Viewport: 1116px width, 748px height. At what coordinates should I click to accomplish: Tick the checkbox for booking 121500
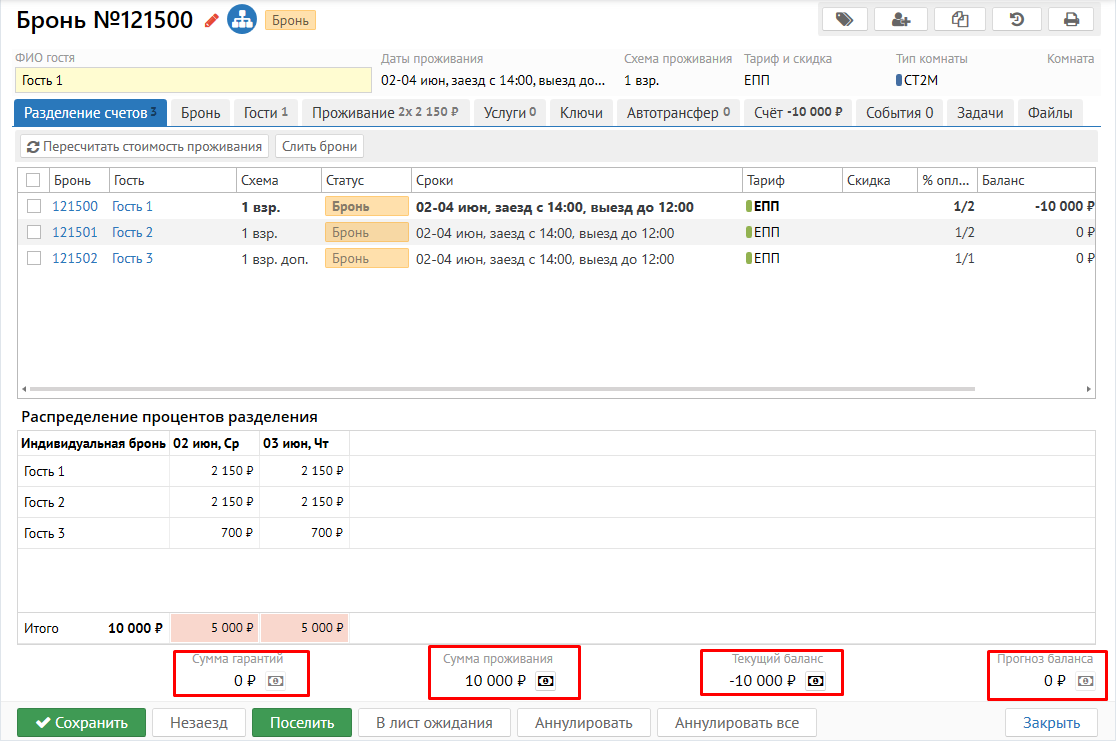[34, 206]
